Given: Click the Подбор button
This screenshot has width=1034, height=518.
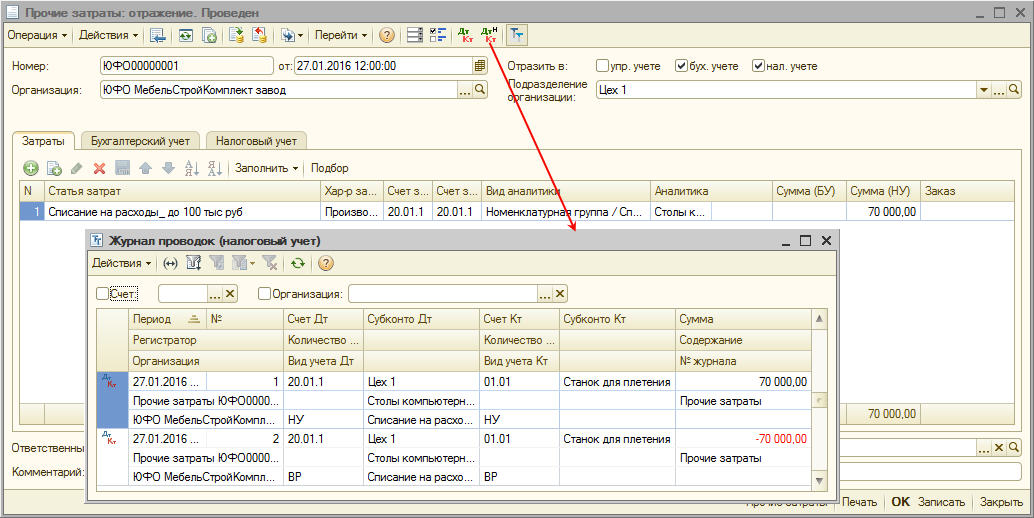Looking at the screenshot, I should (x=329, y=168).
